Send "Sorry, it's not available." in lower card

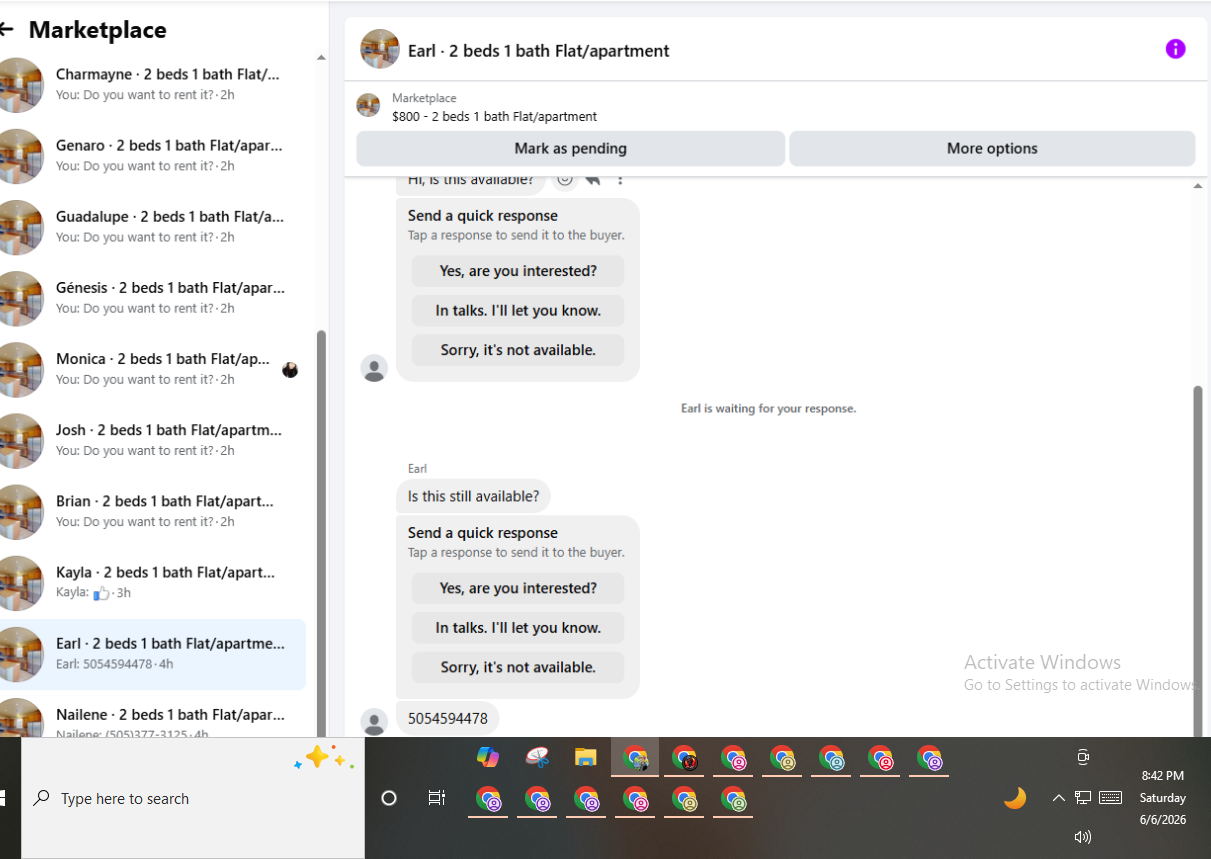click(518, 667)
